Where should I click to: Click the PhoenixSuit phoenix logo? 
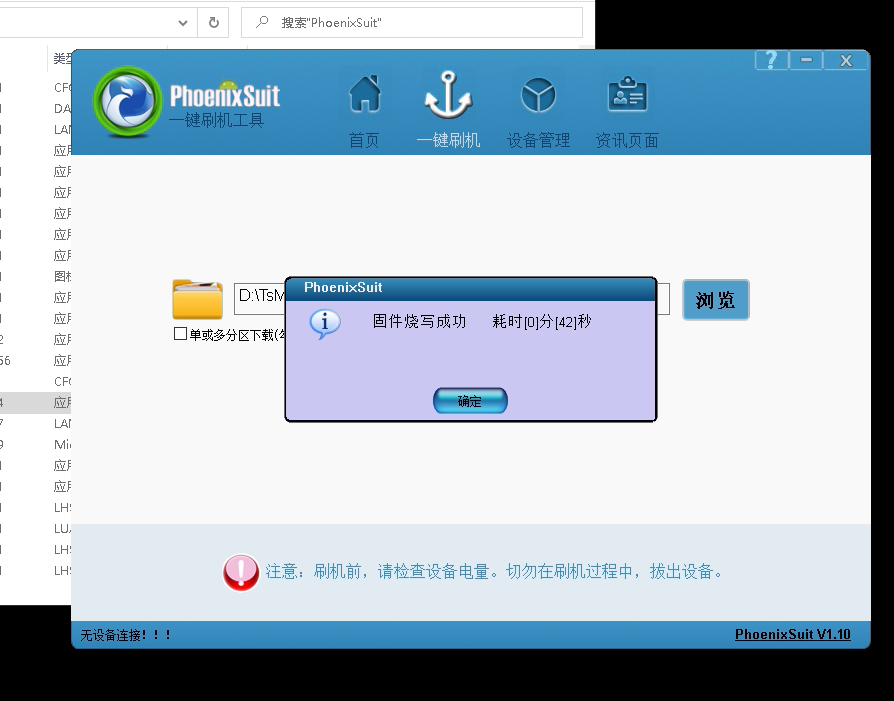point(128,102)
